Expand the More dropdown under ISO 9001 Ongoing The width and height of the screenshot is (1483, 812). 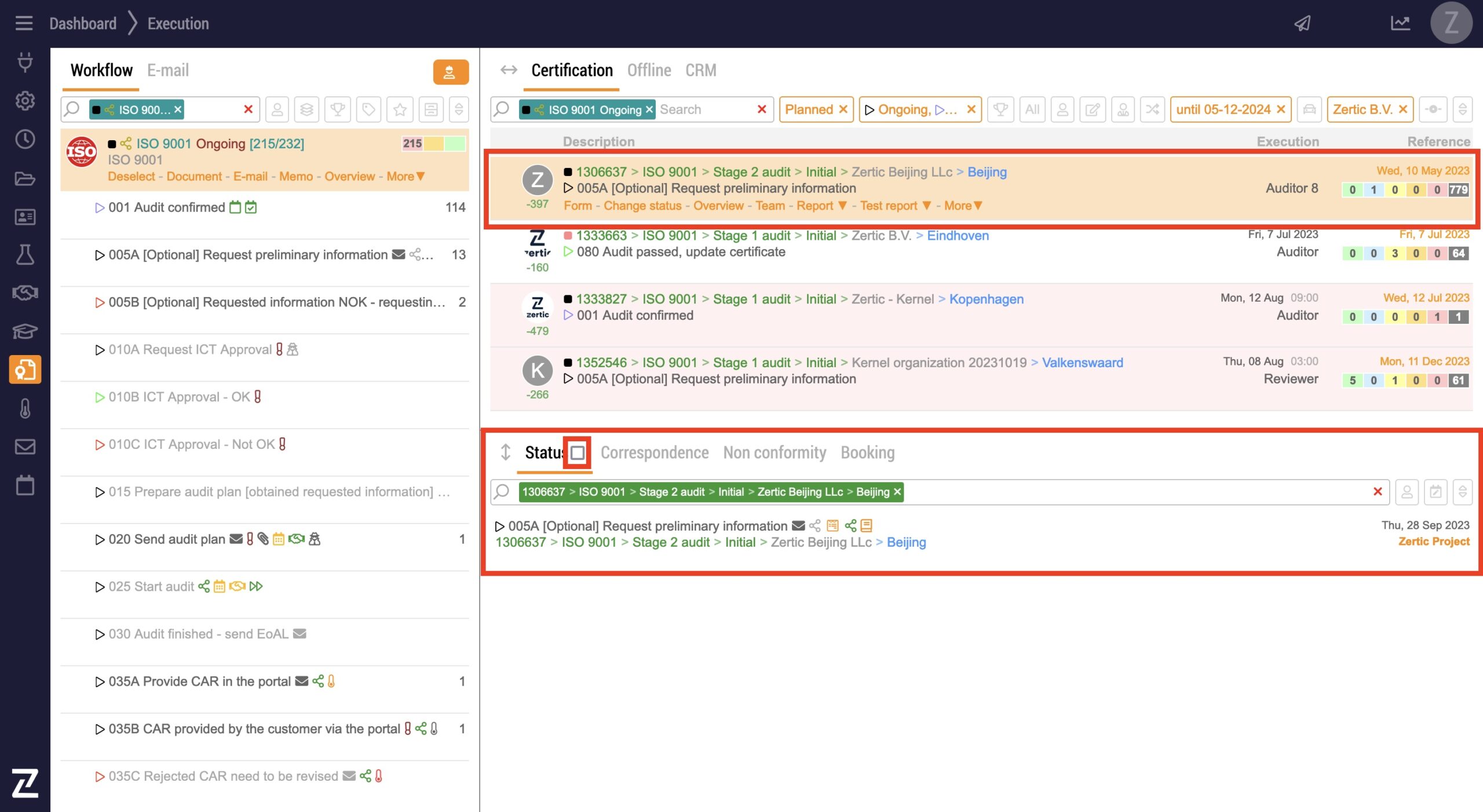406,176
